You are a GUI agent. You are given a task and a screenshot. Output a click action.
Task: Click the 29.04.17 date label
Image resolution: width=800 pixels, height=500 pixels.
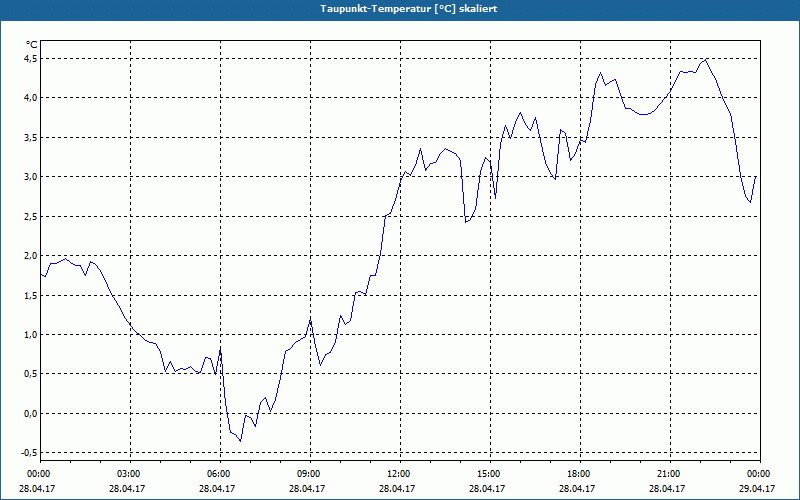pyautogui.click(x=757, y=488)
